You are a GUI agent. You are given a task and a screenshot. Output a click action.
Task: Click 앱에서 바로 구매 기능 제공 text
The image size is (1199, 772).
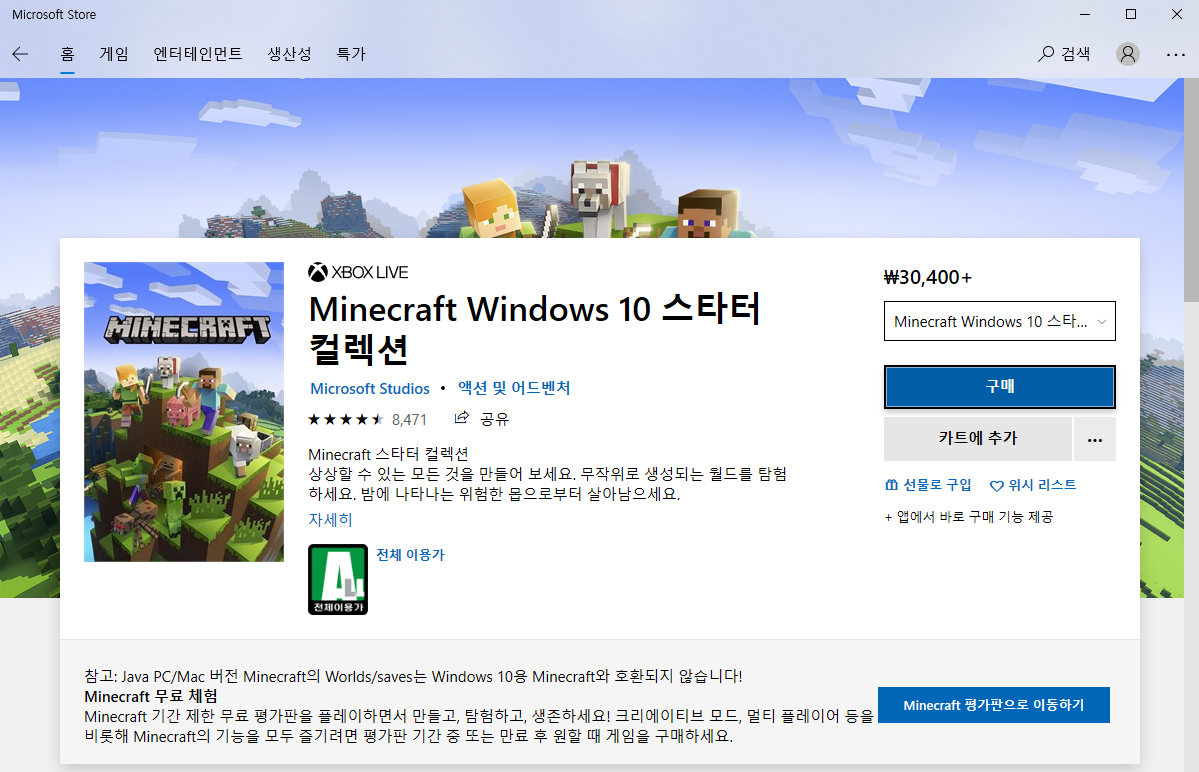(x=969, y=517)
